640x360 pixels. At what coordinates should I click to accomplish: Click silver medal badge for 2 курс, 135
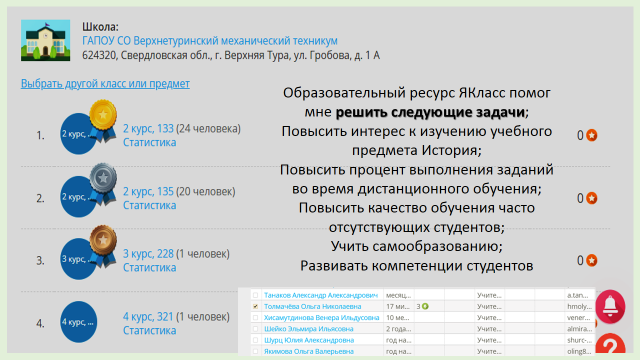click(103, 184)
